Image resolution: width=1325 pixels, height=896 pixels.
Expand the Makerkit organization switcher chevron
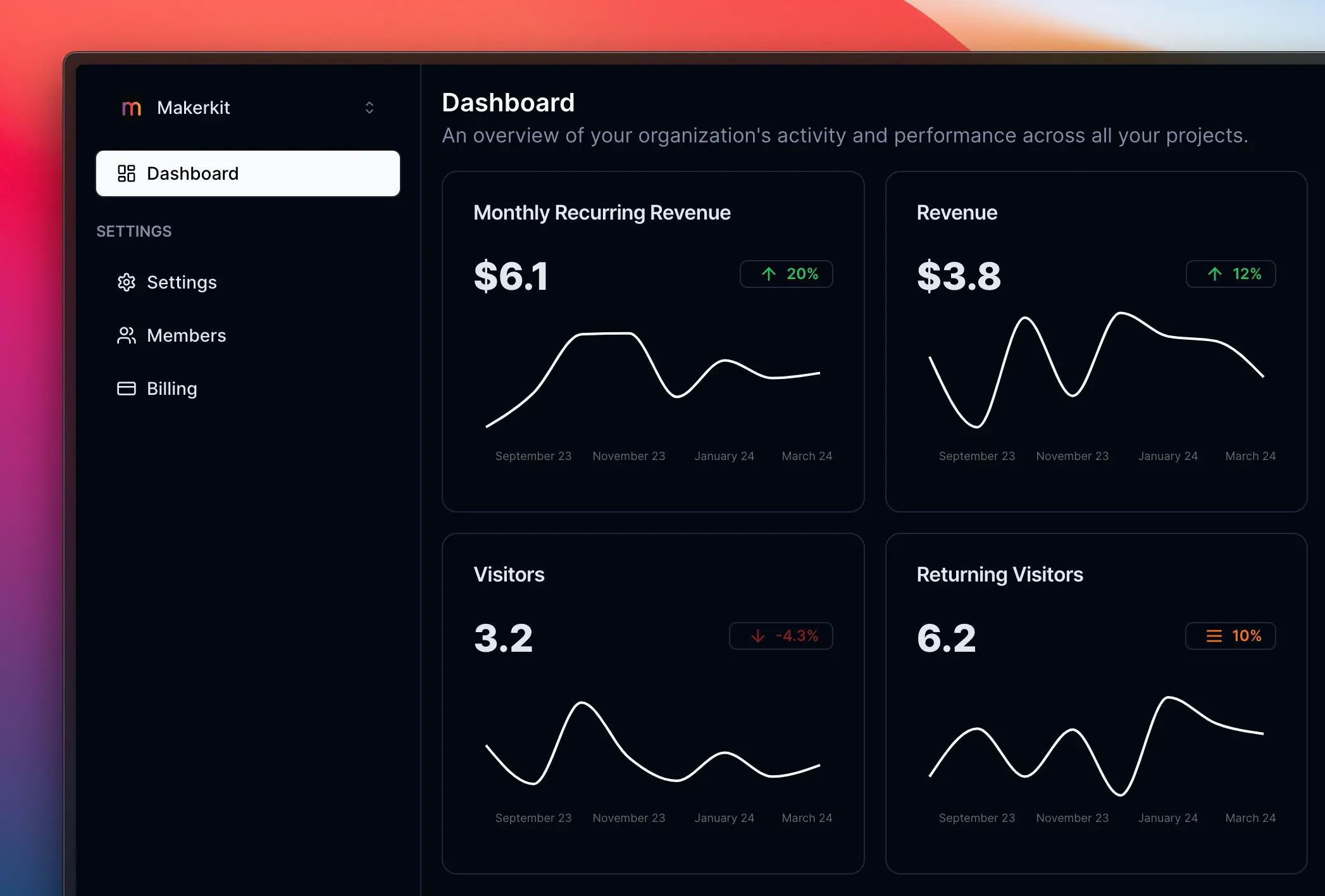(370, 108)
